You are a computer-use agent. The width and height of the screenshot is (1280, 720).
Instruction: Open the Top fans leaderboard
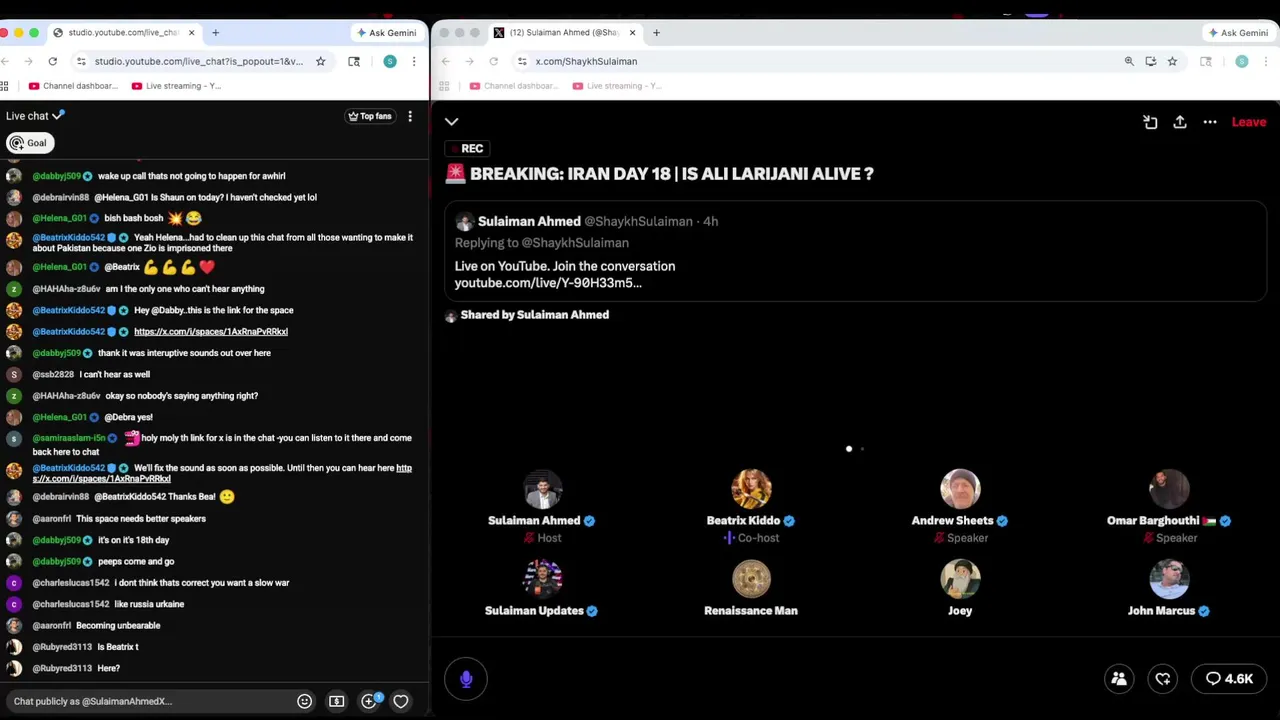click(369, 116)
